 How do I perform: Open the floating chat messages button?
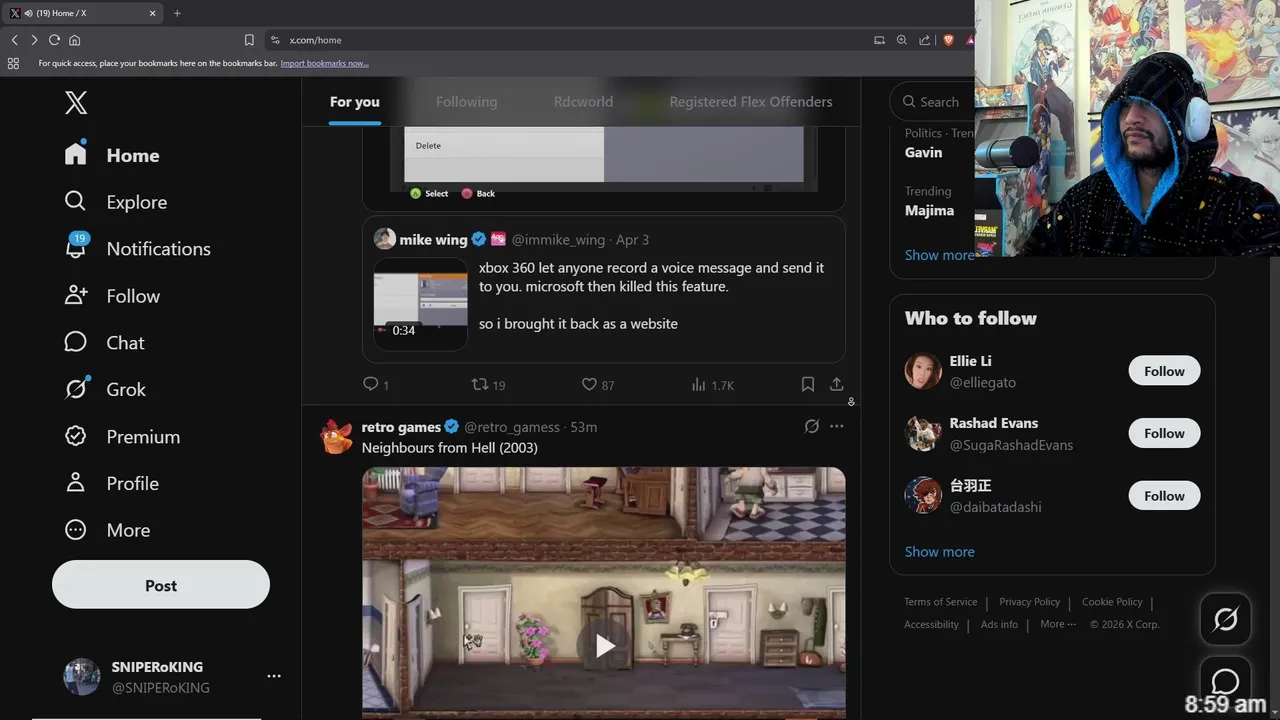coord(1225,682)
